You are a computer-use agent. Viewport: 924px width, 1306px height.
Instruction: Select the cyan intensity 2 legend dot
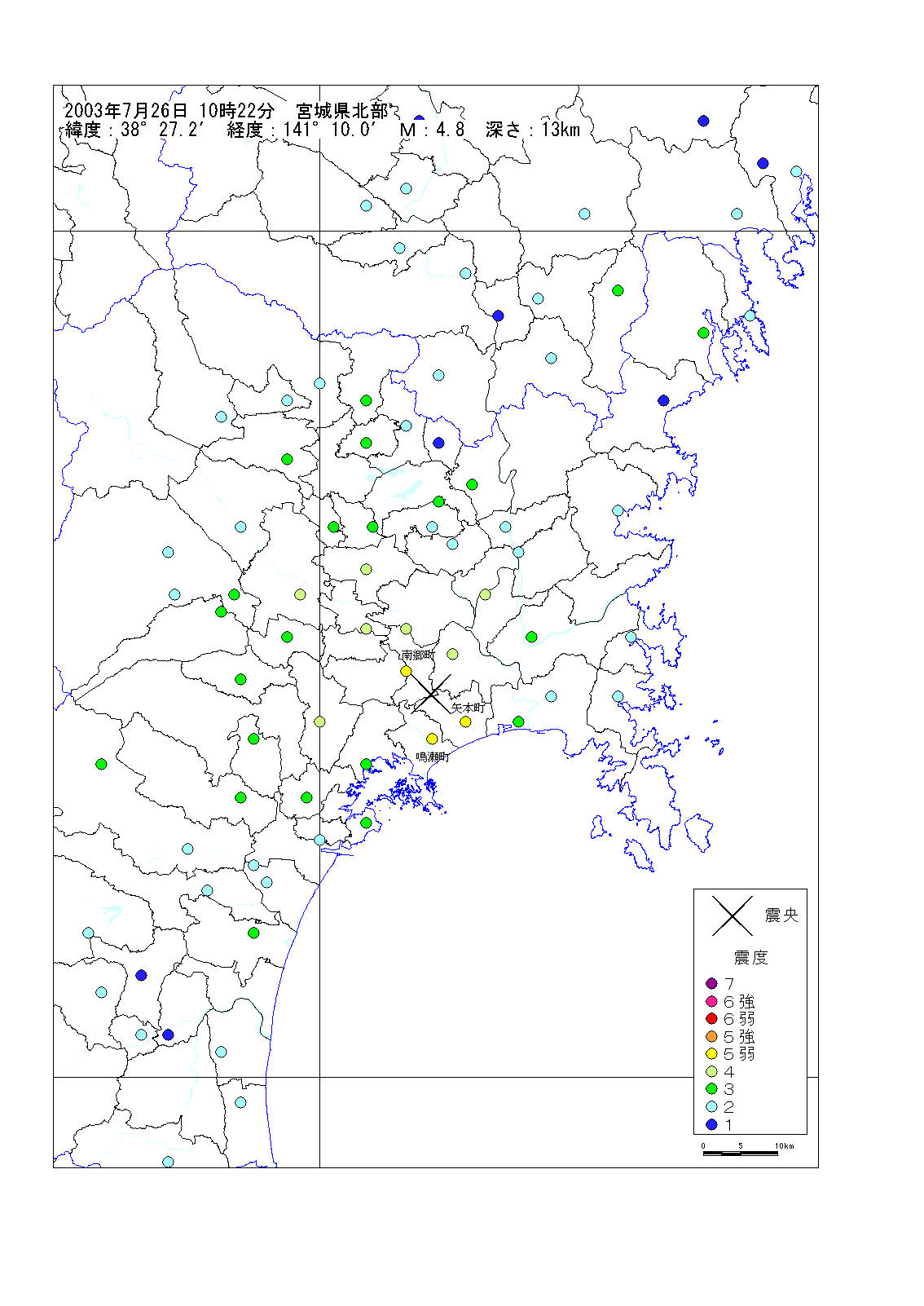pyautogui.click(x=711, y=1107)
